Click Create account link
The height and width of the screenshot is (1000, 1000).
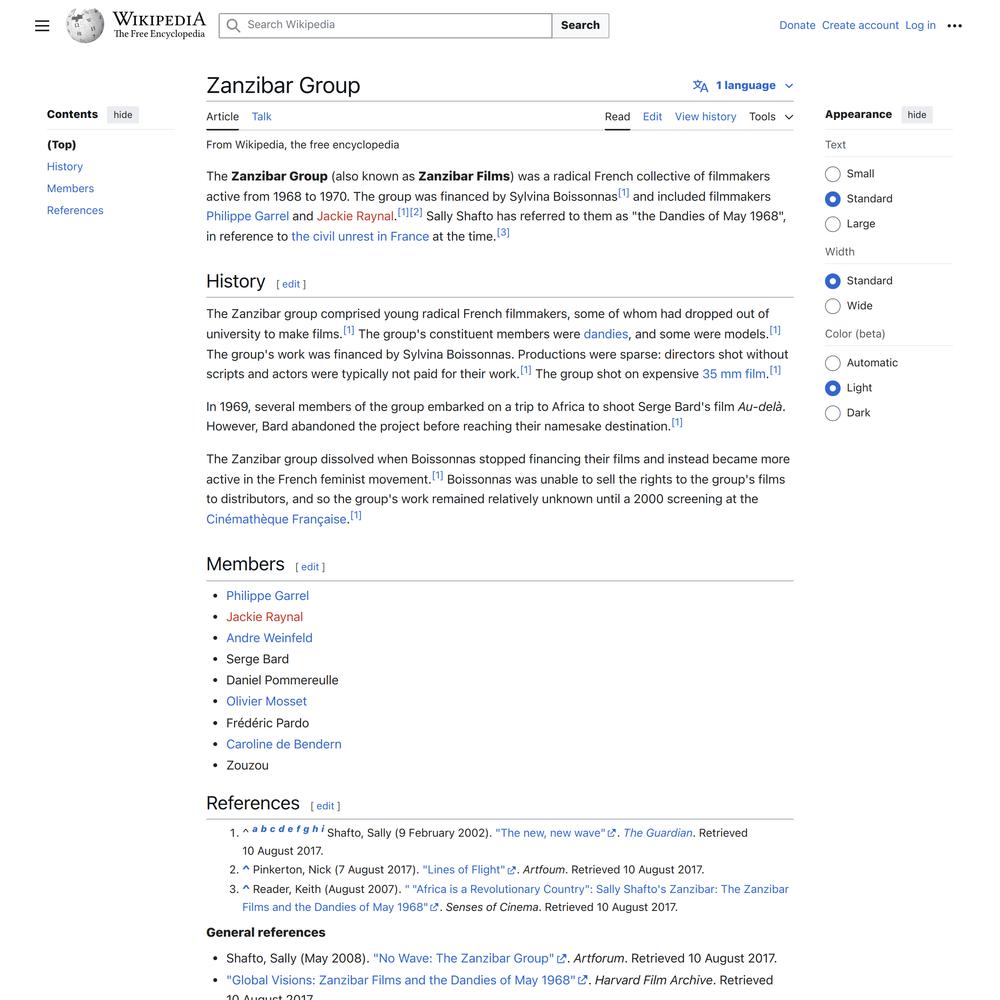point(860,26)
